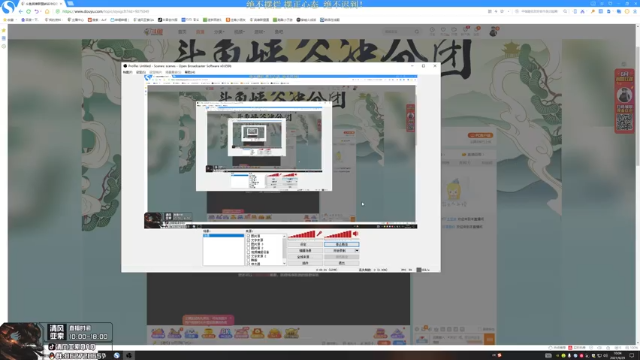Viewport: 640px width, 360px height.
Task: Mute the microphone icon in OBS
Action: click(319, 234)
